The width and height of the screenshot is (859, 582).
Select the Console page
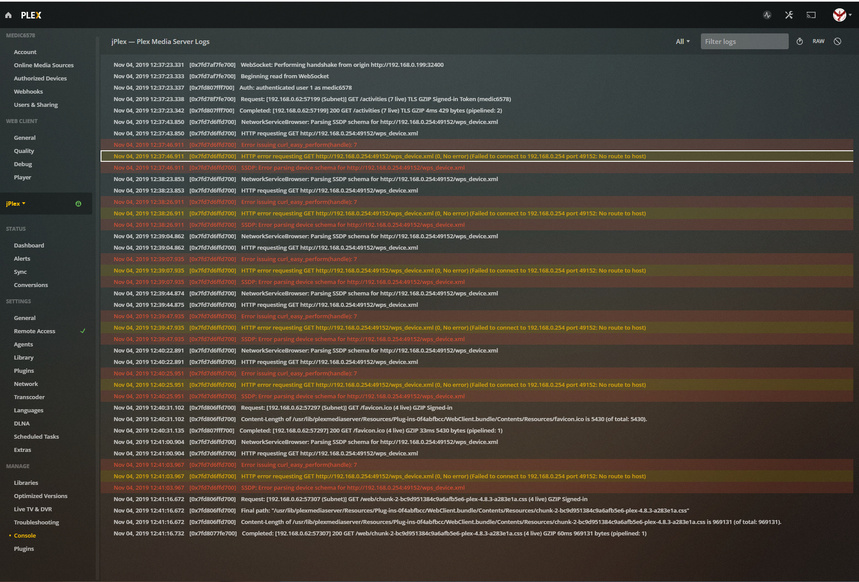[25, 535]
